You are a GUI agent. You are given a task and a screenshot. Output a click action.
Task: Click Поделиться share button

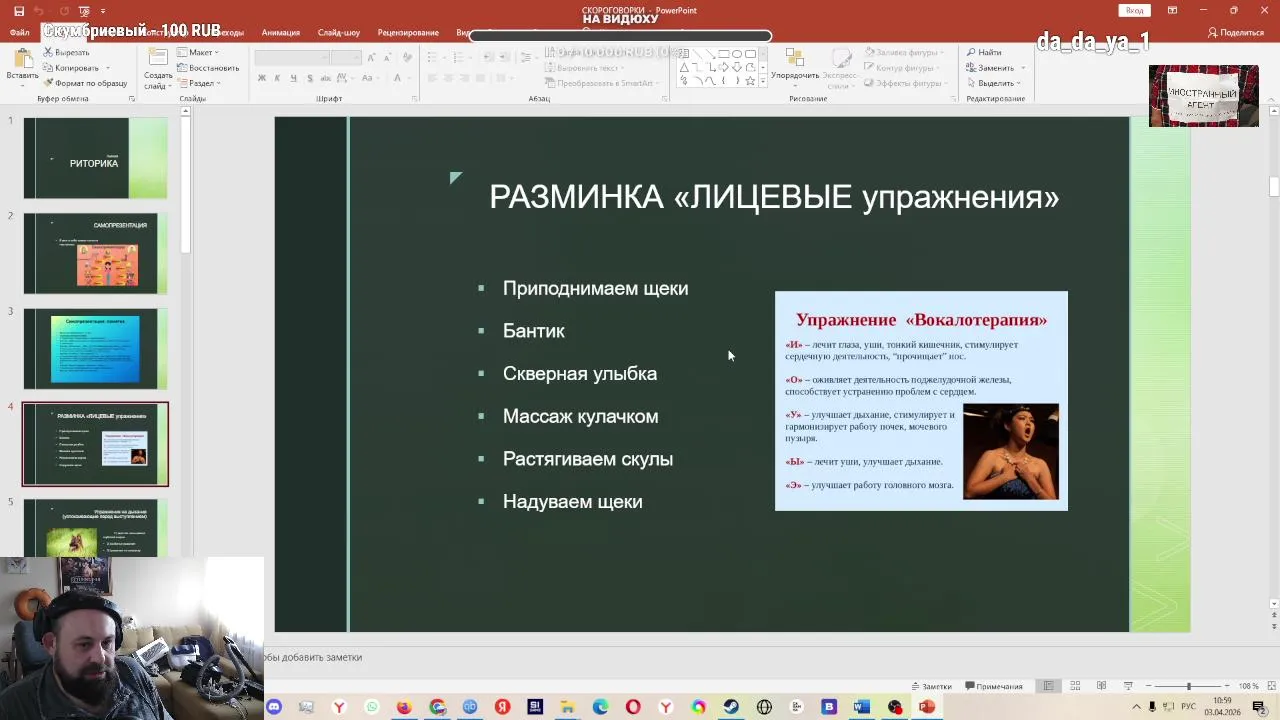click(1236, 32)
